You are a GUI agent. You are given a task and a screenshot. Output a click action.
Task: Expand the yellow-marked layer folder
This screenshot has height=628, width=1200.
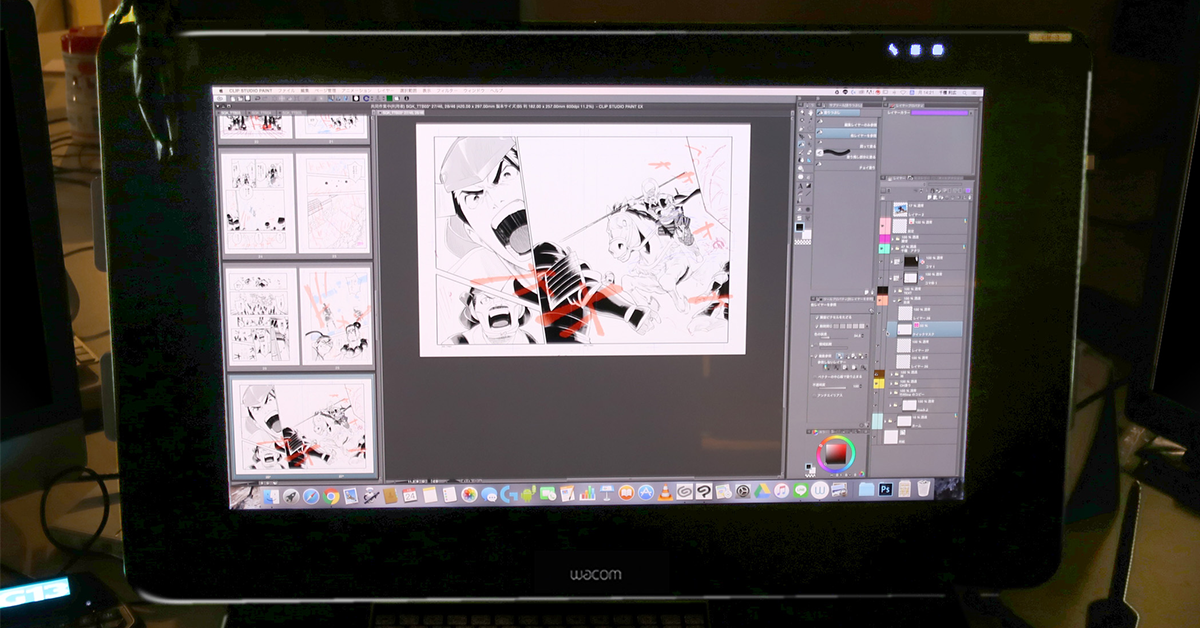tap(891, 383)
